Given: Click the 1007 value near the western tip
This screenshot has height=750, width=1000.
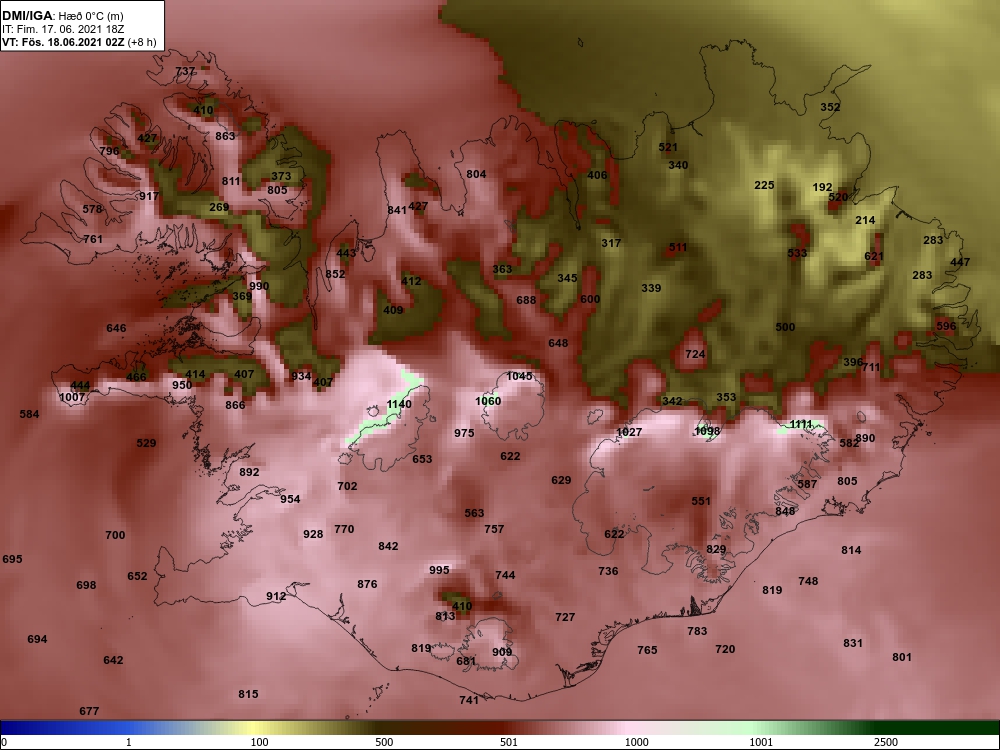Looking at the screenshot, I should [x=71, y=397].
